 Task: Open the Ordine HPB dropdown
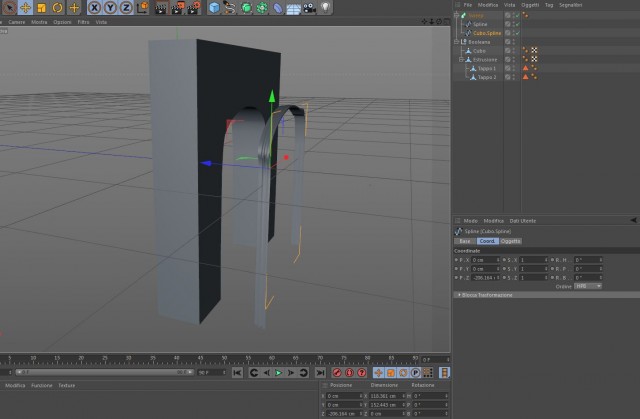(x=588, y=286)
